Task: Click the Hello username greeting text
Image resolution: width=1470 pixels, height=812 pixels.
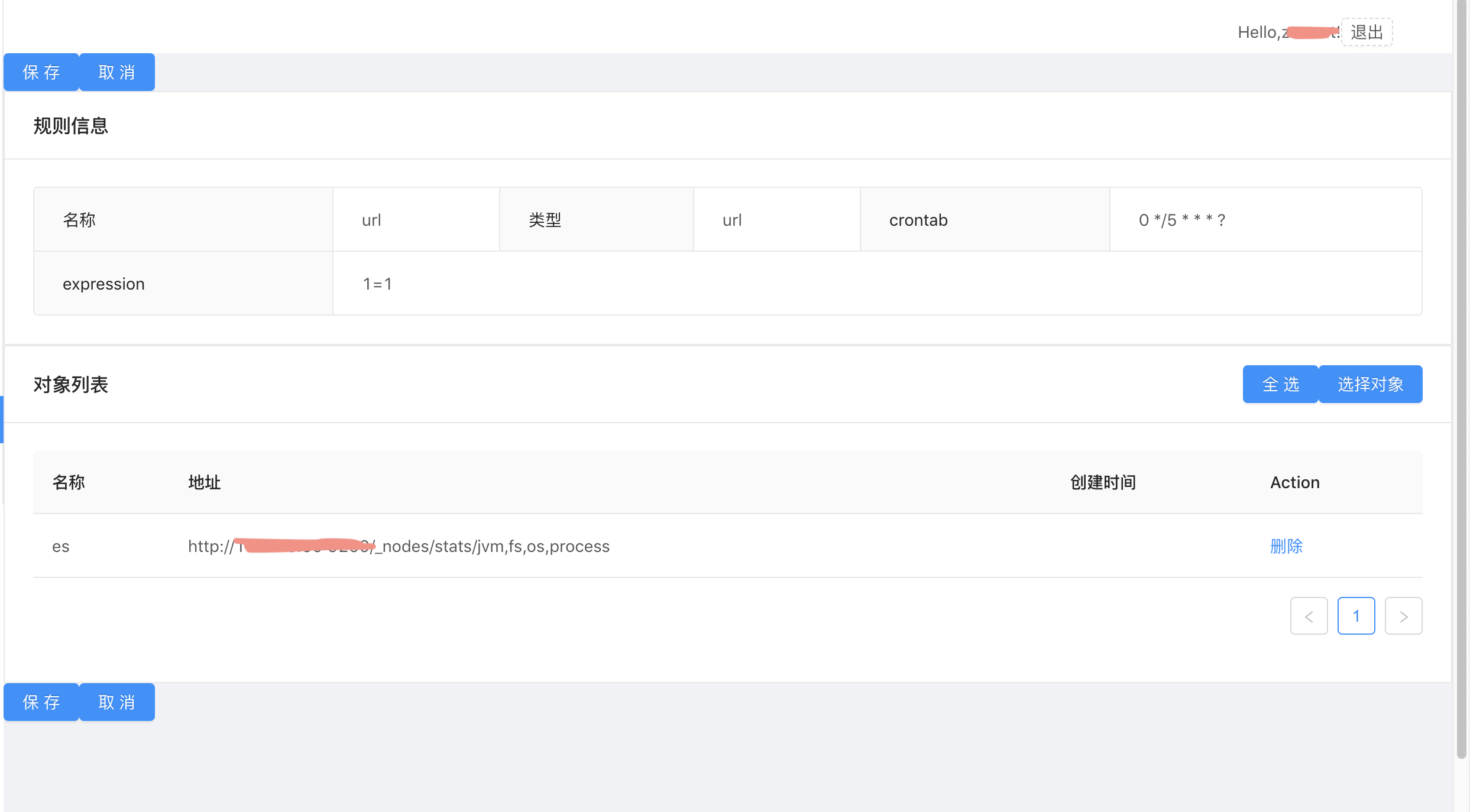Action: pyautogui.click(x=1287, y=32)
